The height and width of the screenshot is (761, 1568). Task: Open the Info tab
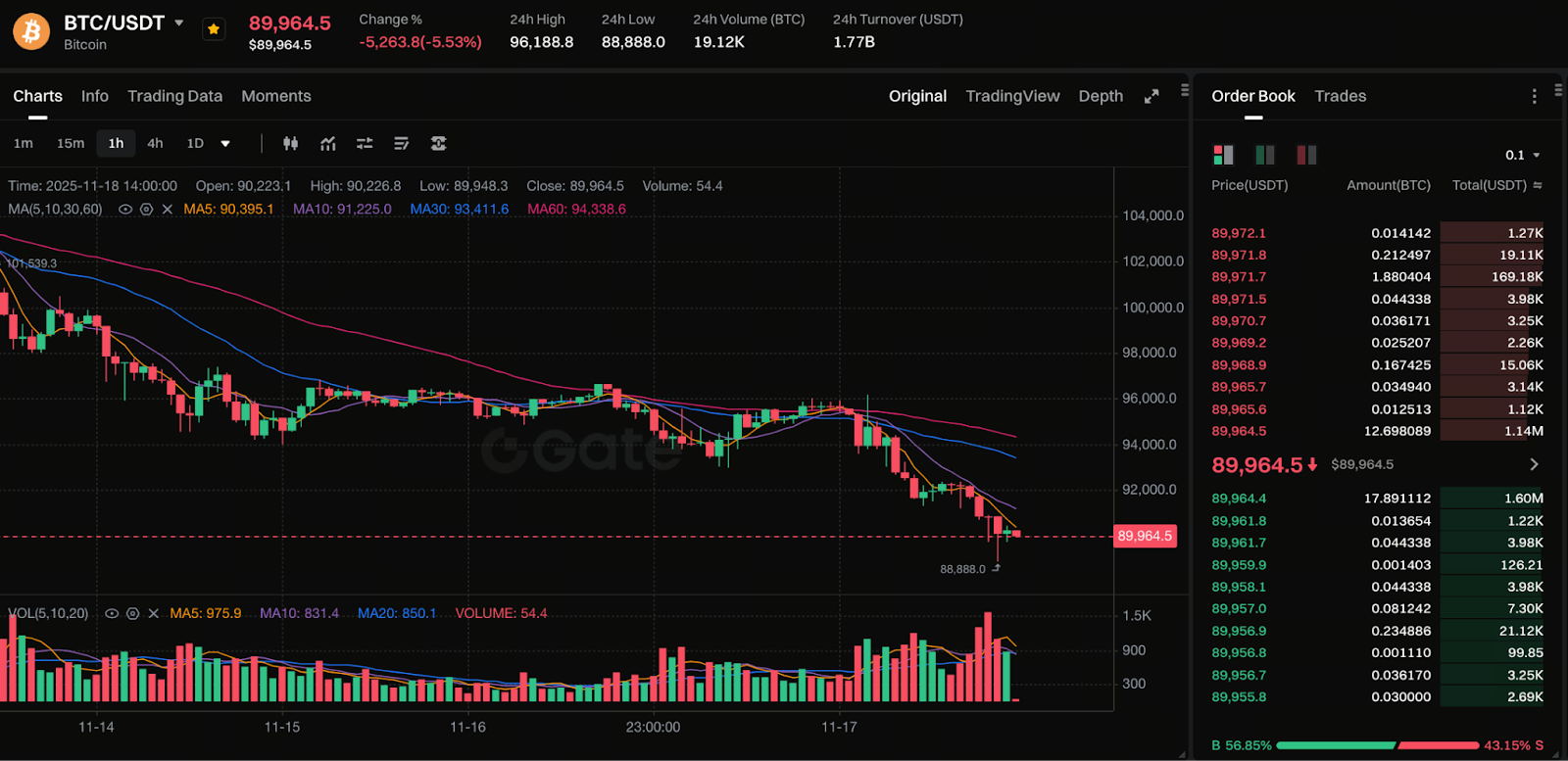coord(95,96)
